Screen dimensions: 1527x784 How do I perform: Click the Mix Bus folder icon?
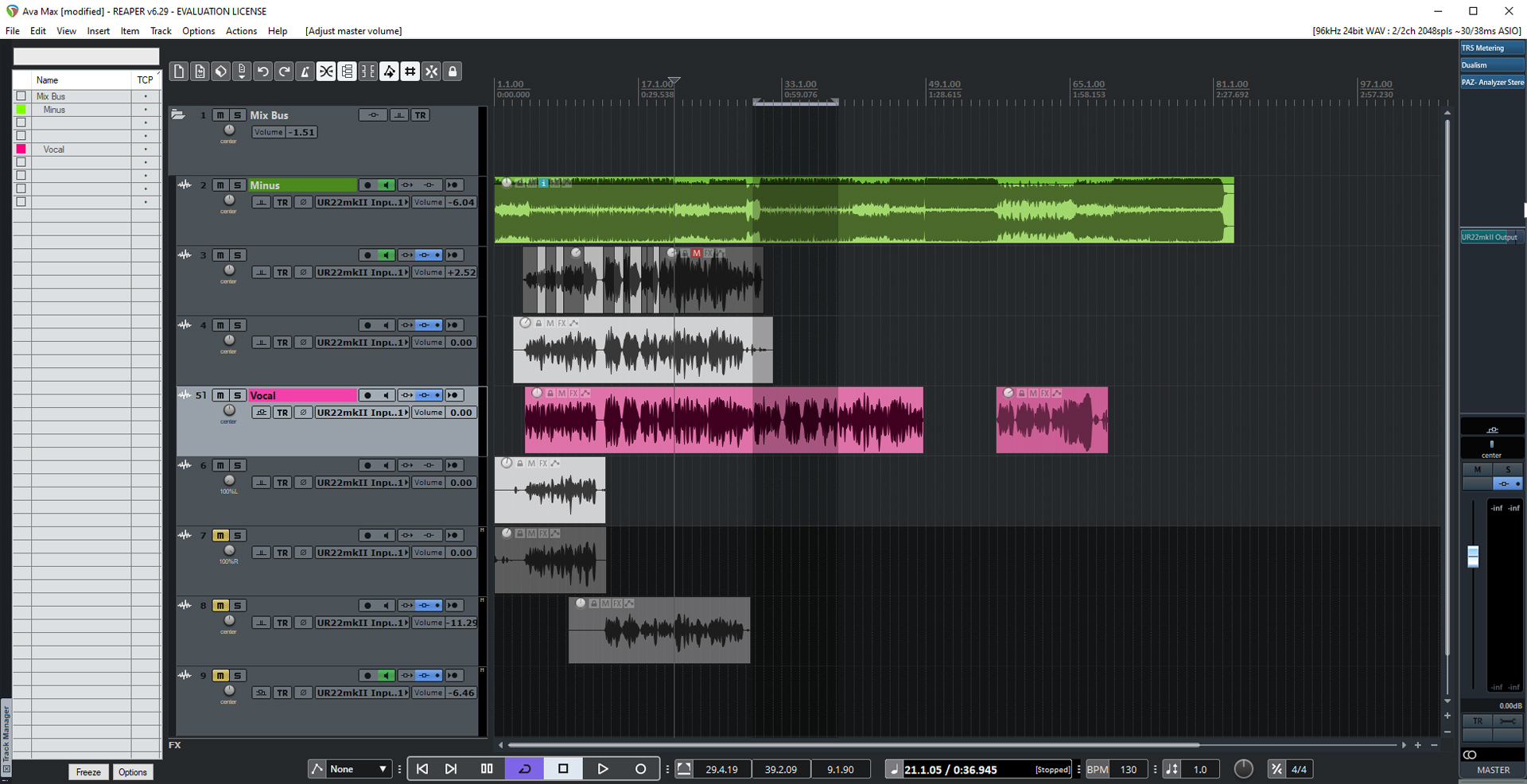[178, 115]
